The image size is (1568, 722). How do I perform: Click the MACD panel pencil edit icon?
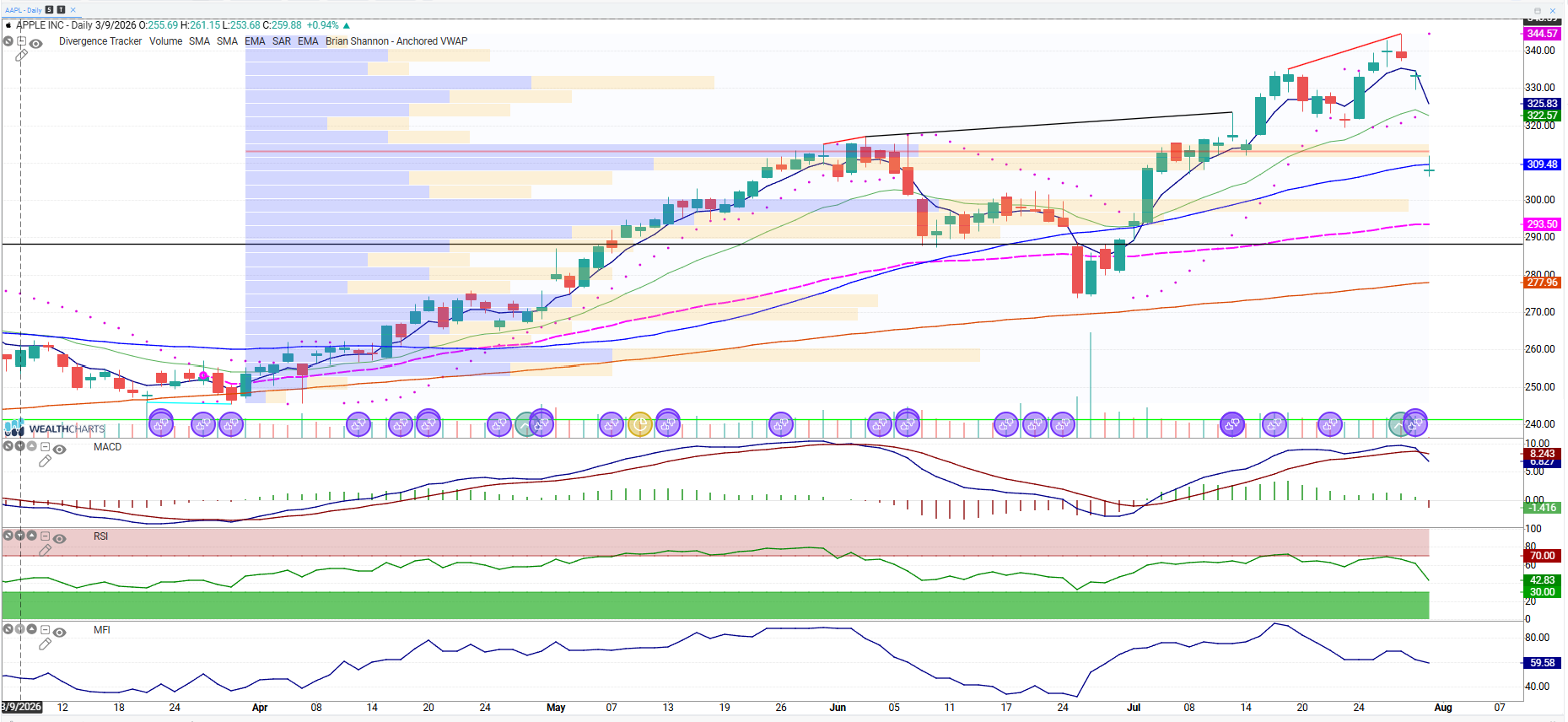point(45,461)
